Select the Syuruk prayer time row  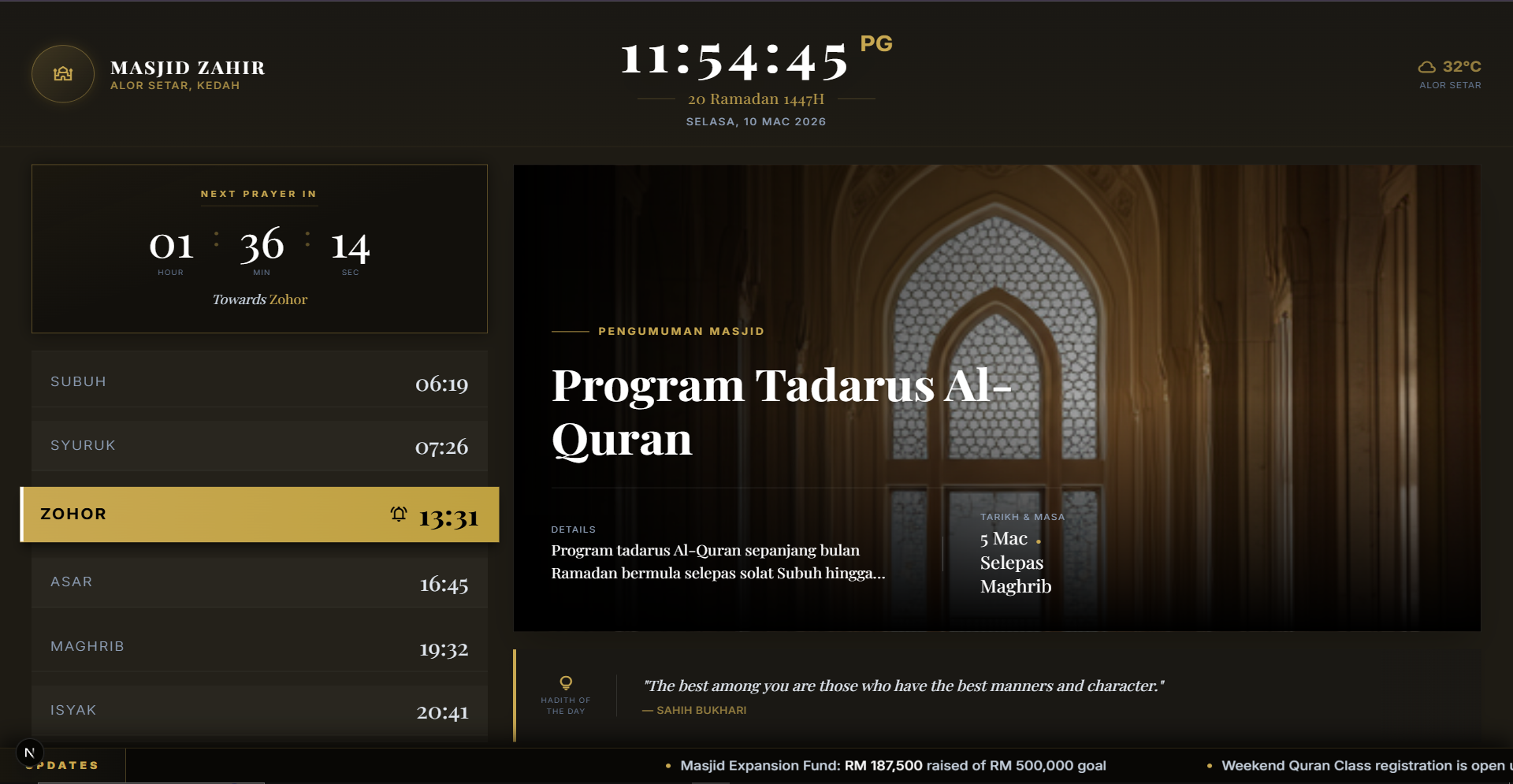click(x=259, y=446)
